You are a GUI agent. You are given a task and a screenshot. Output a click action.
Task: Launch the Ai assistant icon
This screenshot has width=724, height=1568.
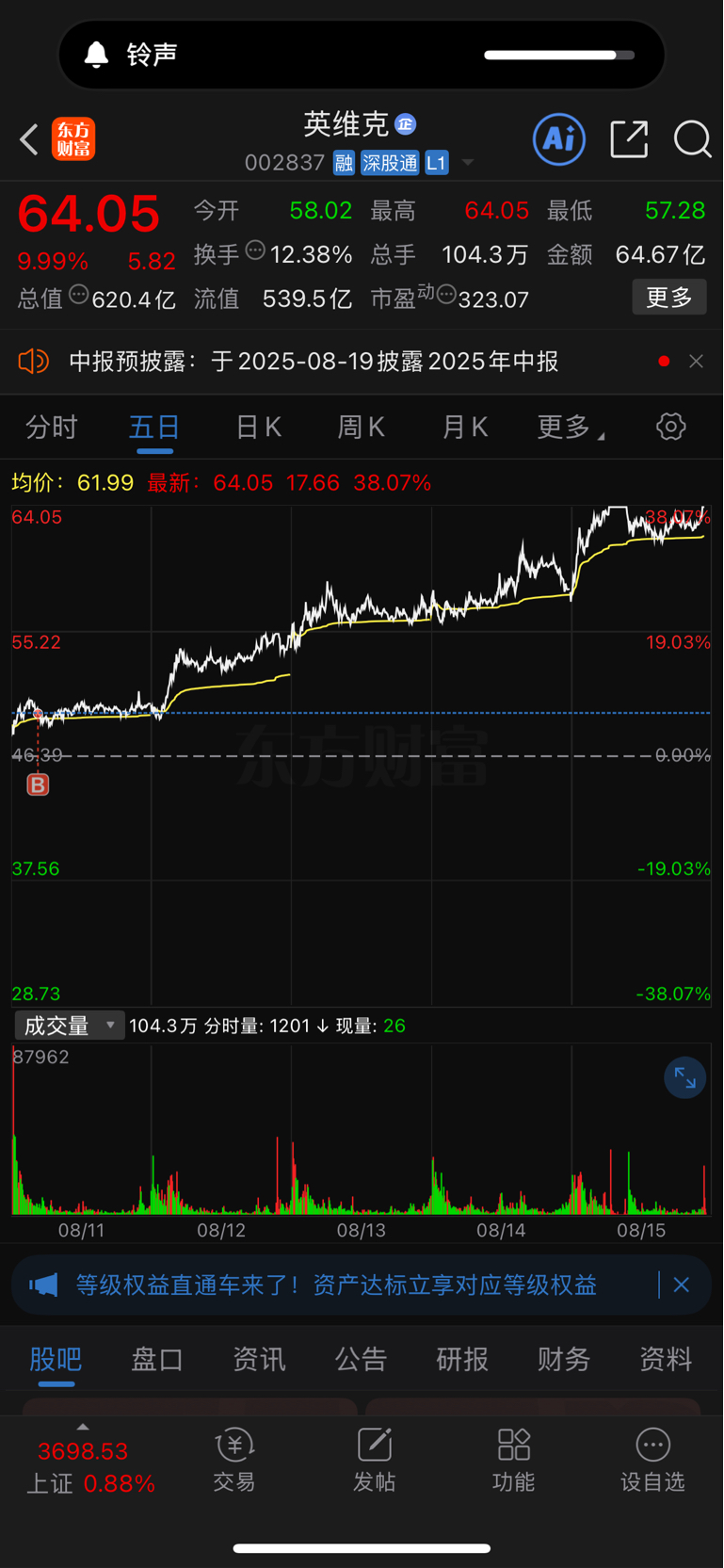tap(559, 139)
